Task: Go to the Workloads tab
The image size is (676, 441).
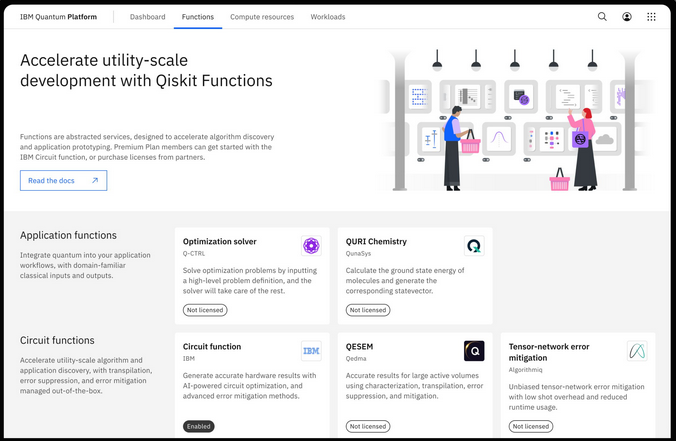Action: point(328,17)
